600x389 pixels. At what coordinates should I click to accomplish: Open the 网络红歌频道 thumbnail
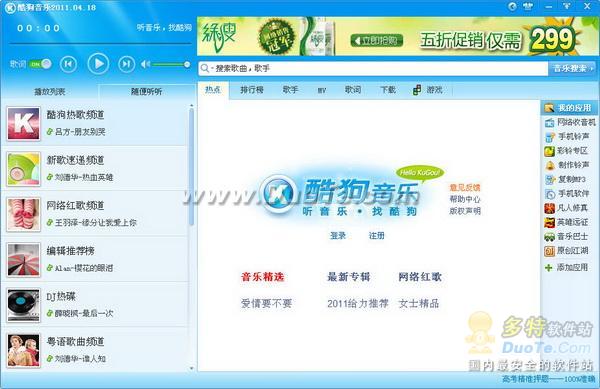click(x=23, y=215)
